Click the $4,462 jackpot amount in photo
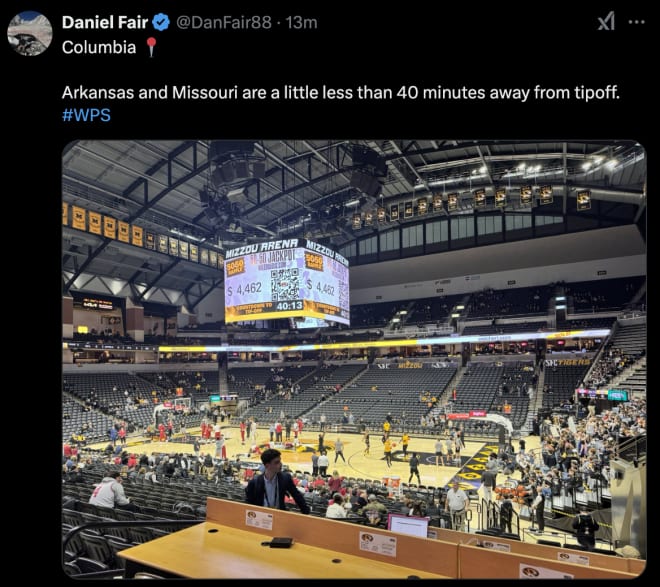 coord(245,289)
